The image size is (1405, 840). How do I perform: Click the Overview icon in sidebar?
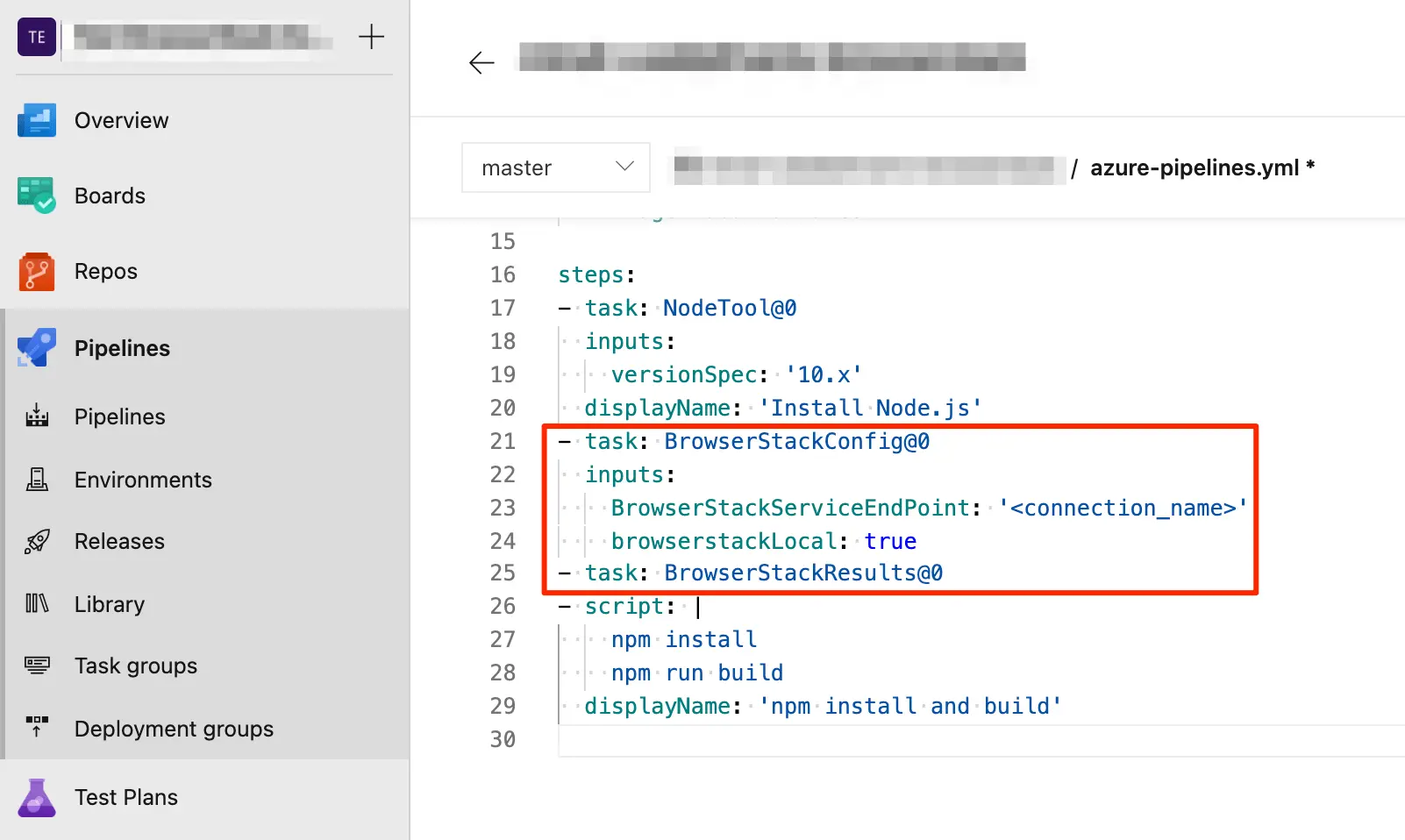[x=37, y=120]
